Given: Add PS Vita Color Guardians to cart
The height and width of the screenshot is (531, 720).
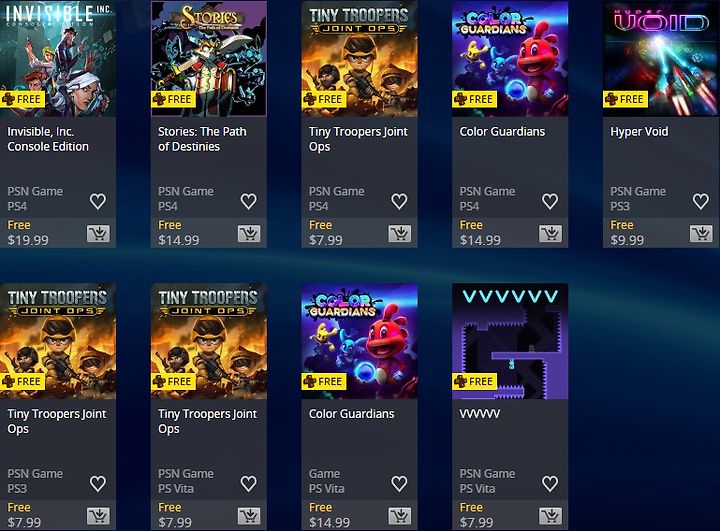Looking at the screenshot, I should click(399, 516).
